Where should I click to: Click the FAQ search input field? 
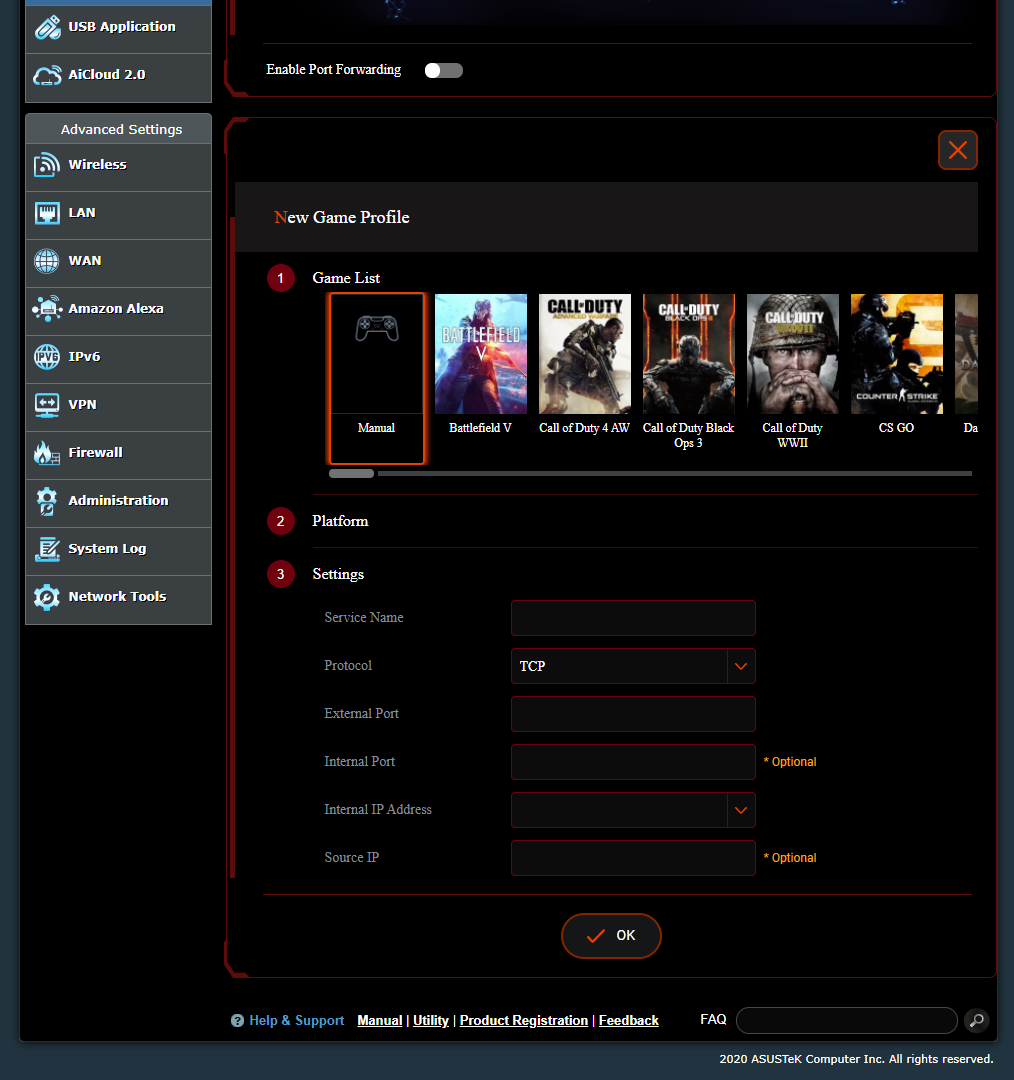tap(847, 1020)
